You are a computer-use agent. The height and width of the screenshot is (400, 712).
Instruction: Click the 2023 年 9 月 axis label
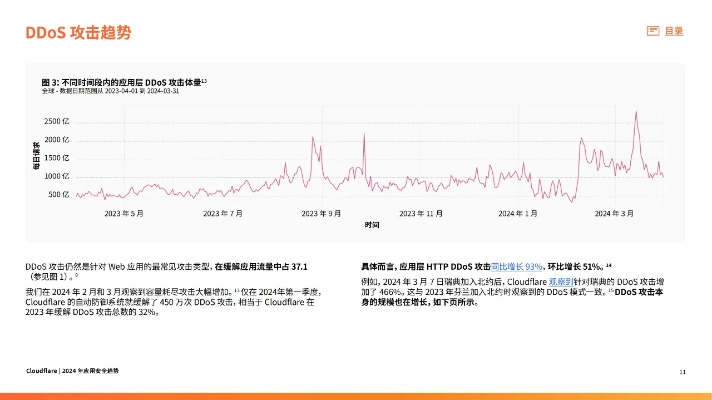(321, 213)
